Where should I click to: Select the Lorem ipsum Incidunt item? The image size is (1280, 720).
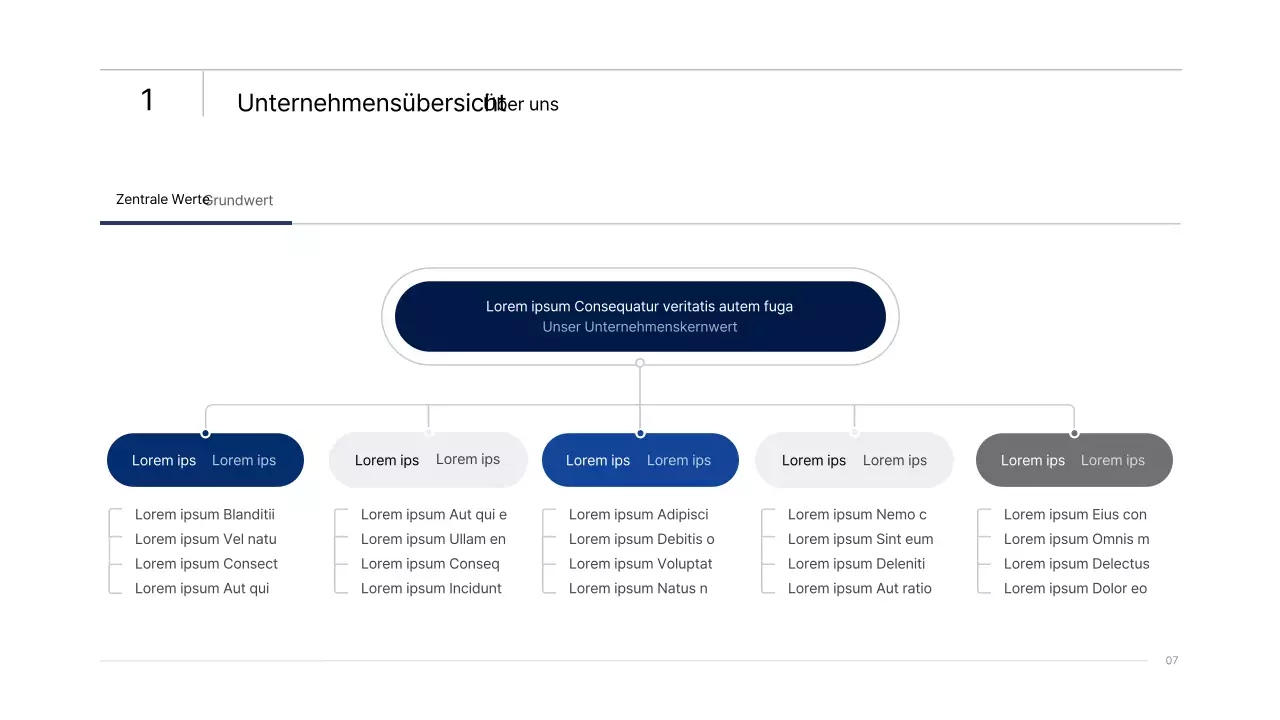coord(431,588)
